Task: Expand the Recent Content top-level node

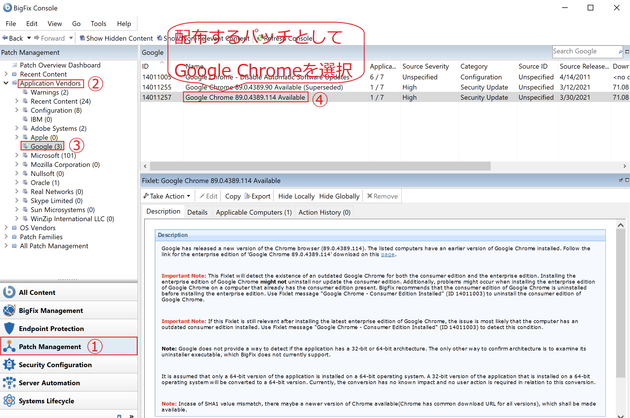Action: click(x=6, y=74)
